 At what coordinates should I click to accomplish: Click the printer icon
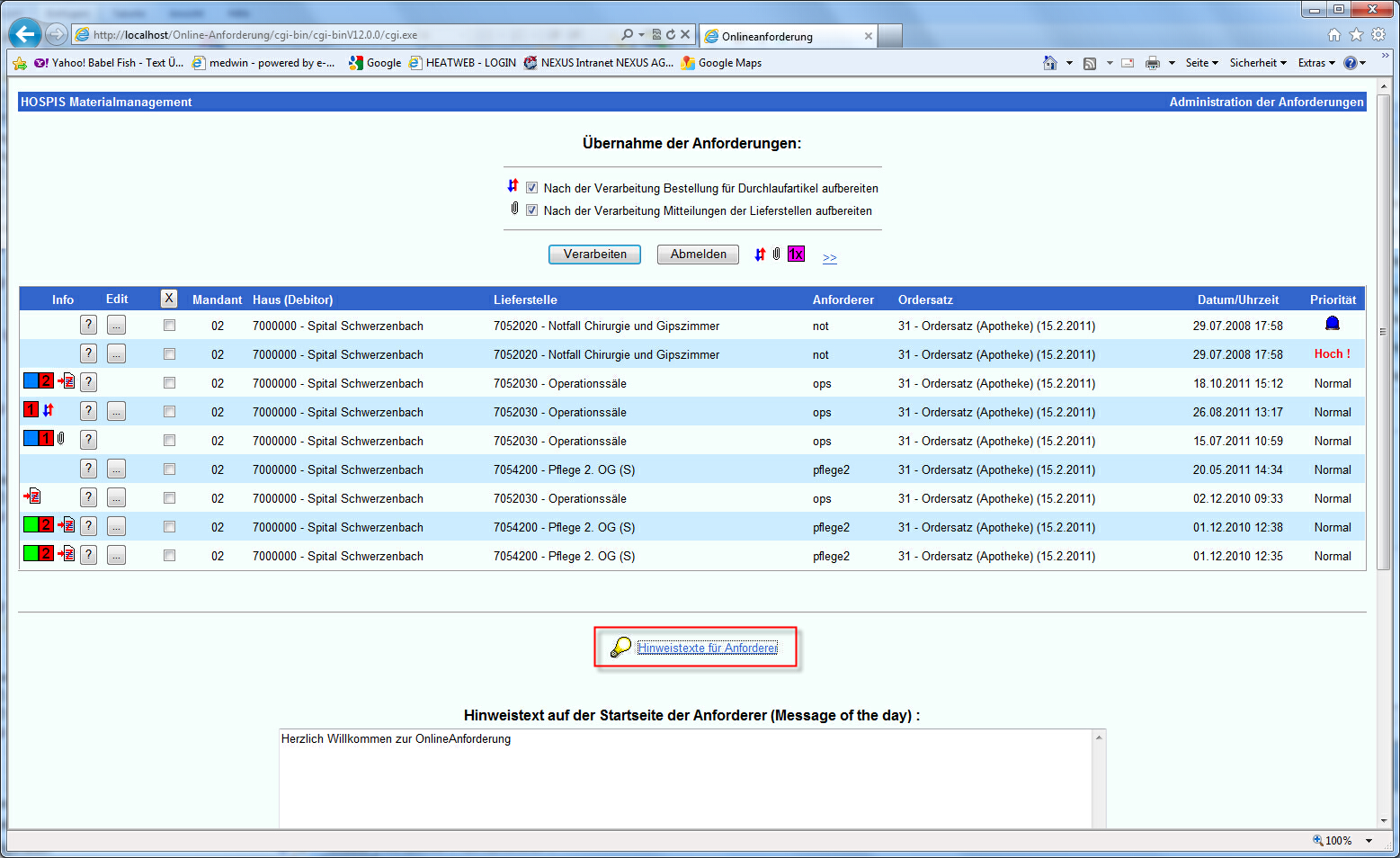1153,63
